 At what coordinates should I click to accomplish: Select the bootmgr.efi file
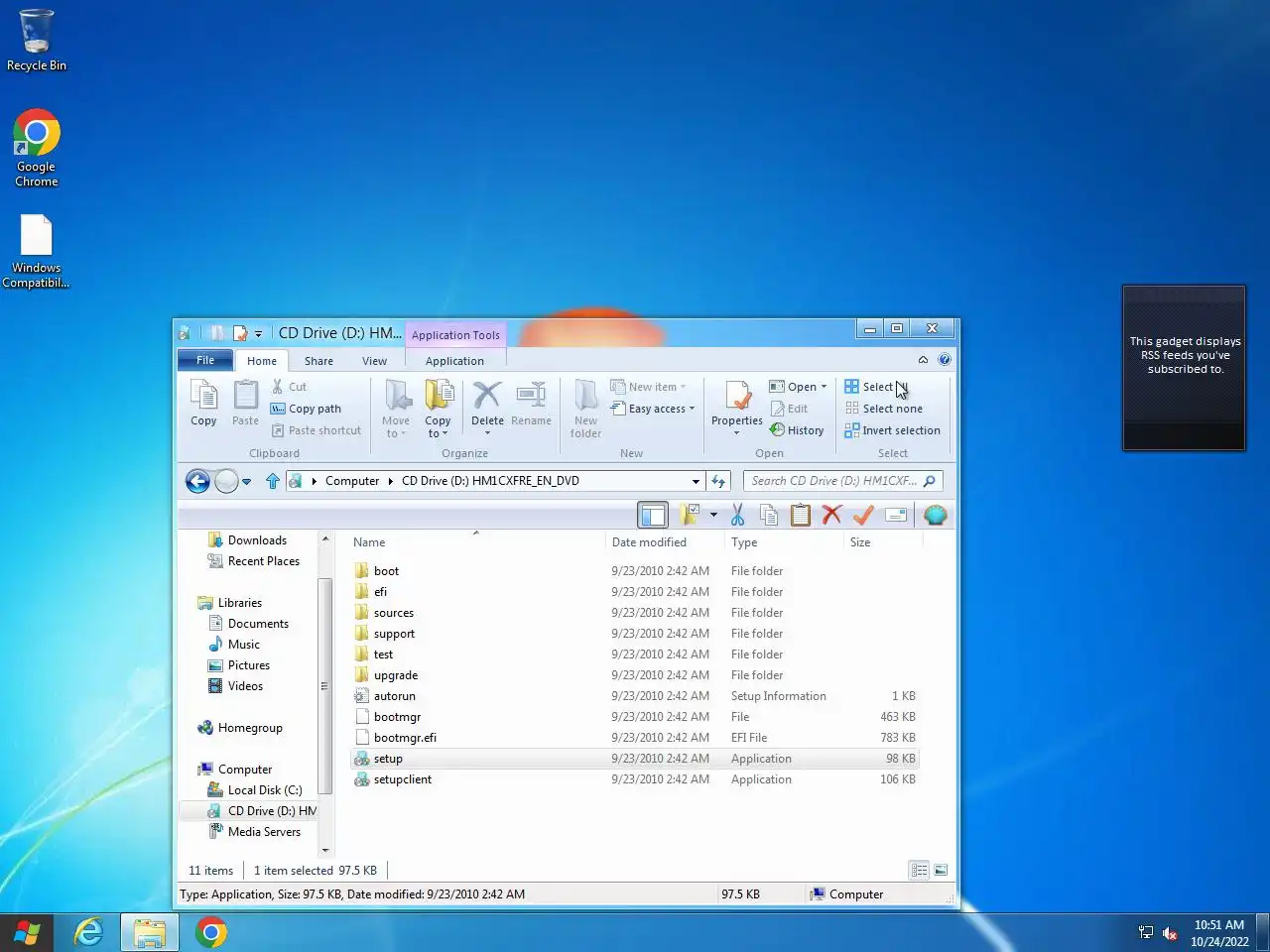click(x=405, y=738)
